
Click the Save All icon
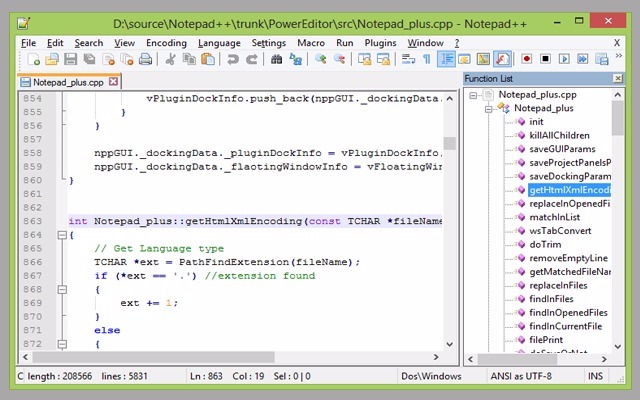pyautogui.click(x=89, y=59)
